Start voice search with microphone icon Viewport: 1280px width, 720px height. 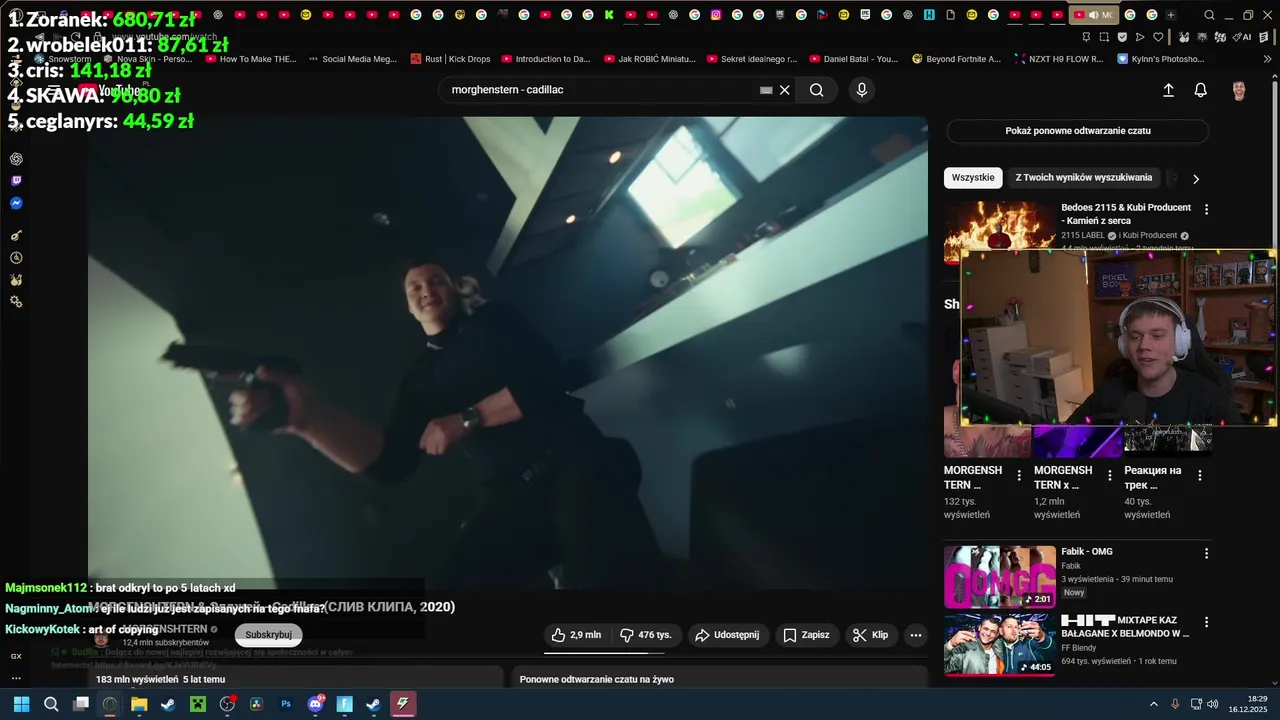coord(862,90)
